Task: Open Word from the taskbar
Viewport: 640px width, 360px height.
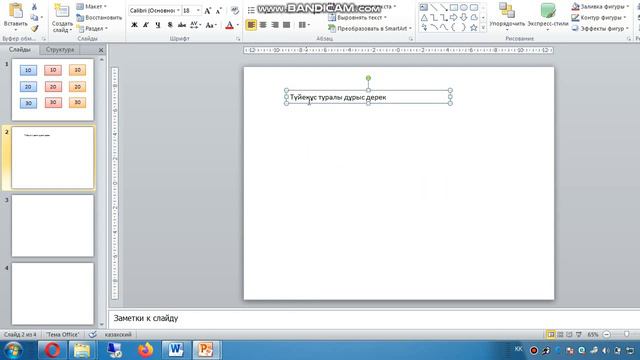Action: tap(176, 350)
